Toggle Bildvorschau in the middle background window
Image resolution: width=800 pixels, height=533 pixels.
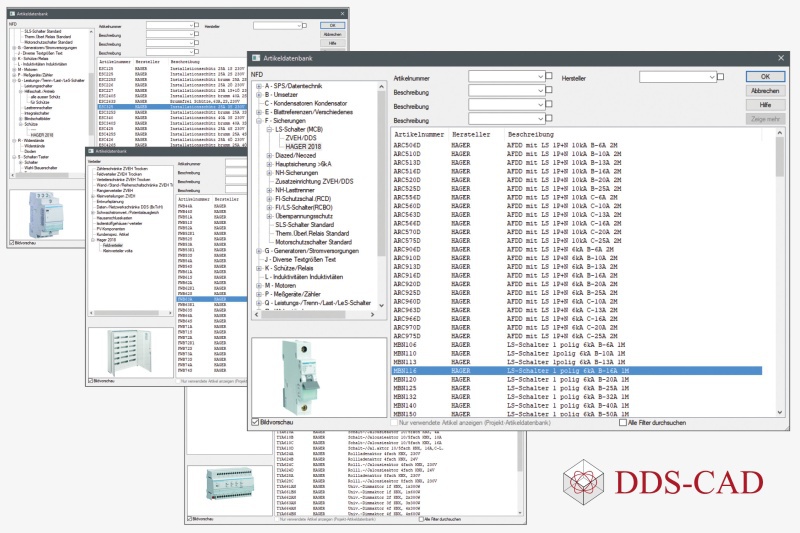91,381
